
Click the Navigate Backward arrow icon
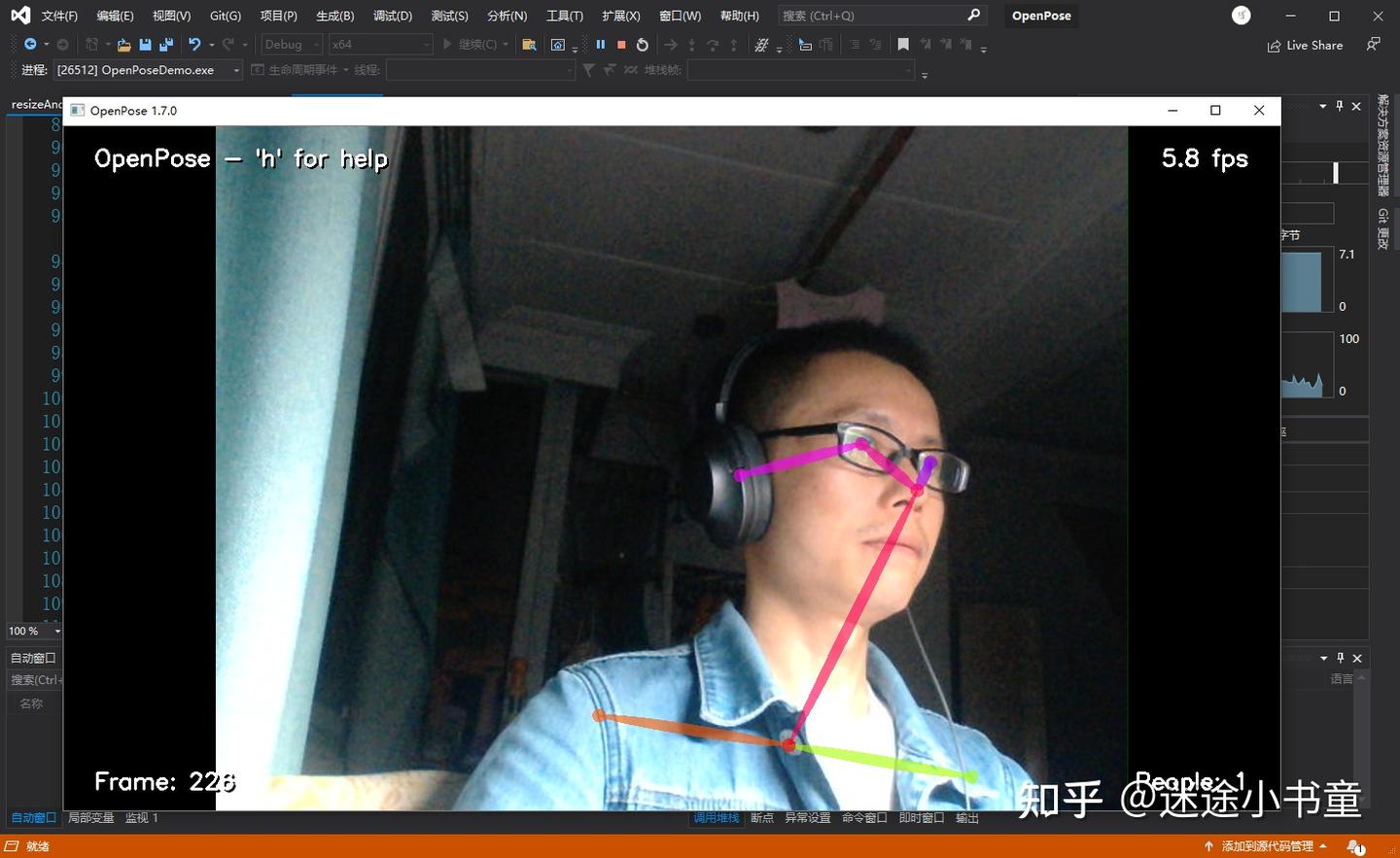tap(28, 44)
